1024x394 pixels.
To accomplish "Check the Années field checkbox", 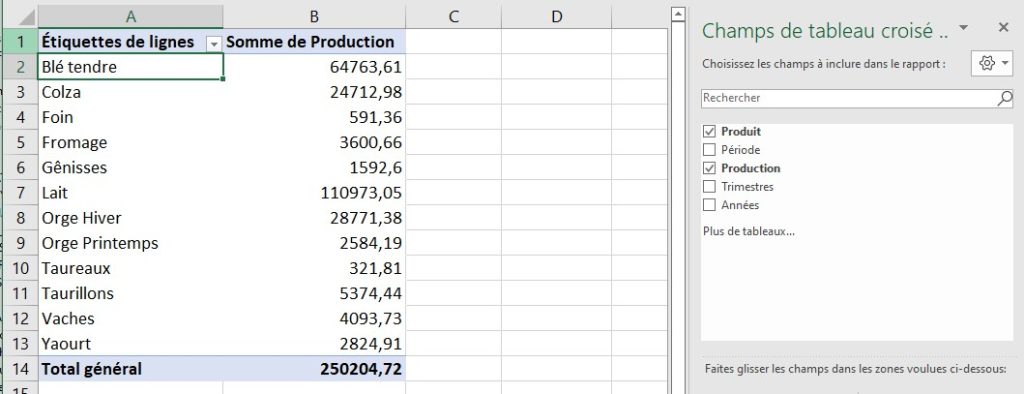I will tap(709, 205).
